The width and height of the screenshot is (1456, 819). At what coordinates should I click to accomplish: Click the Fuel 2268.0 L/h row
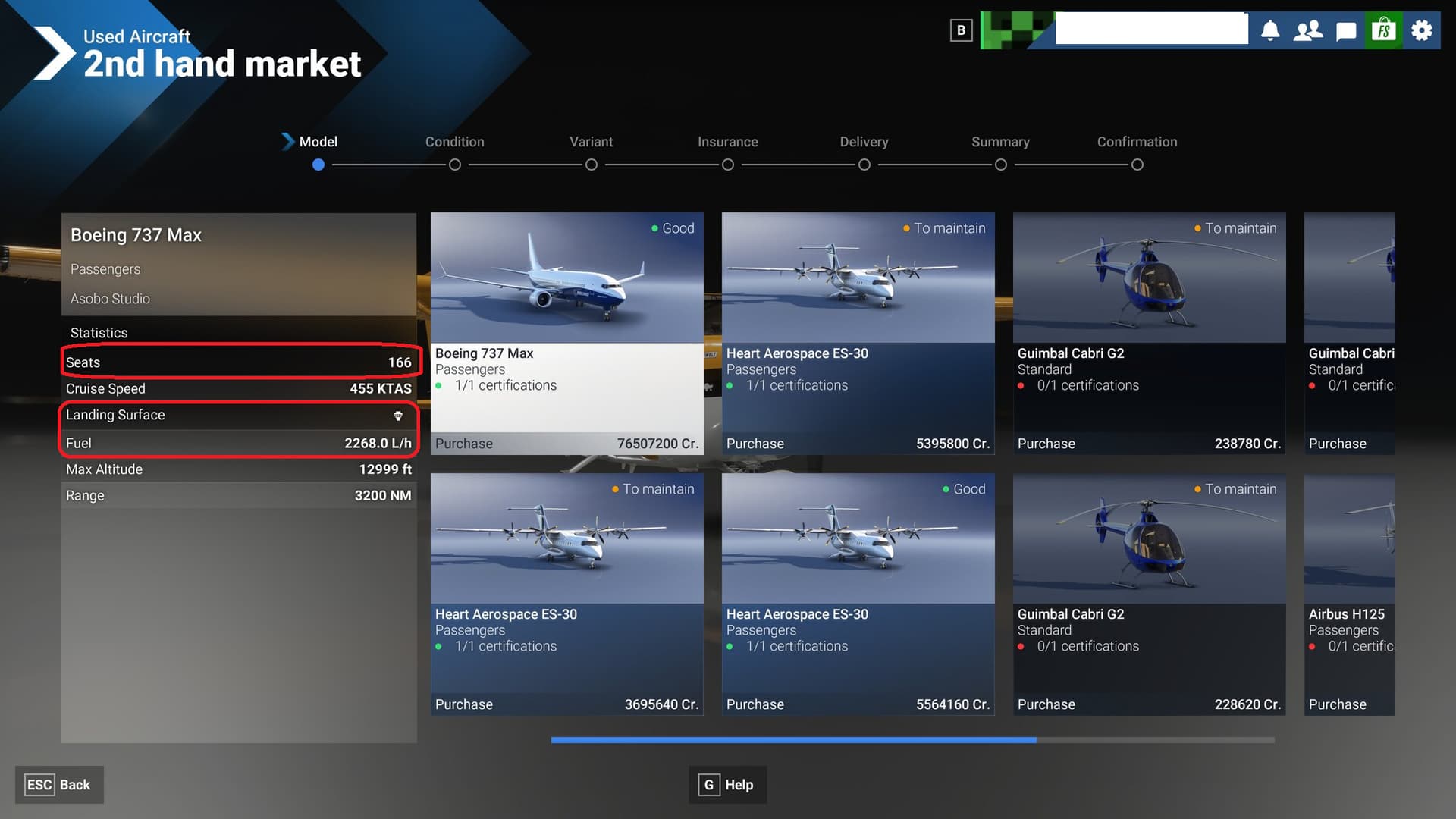(239, 443)
